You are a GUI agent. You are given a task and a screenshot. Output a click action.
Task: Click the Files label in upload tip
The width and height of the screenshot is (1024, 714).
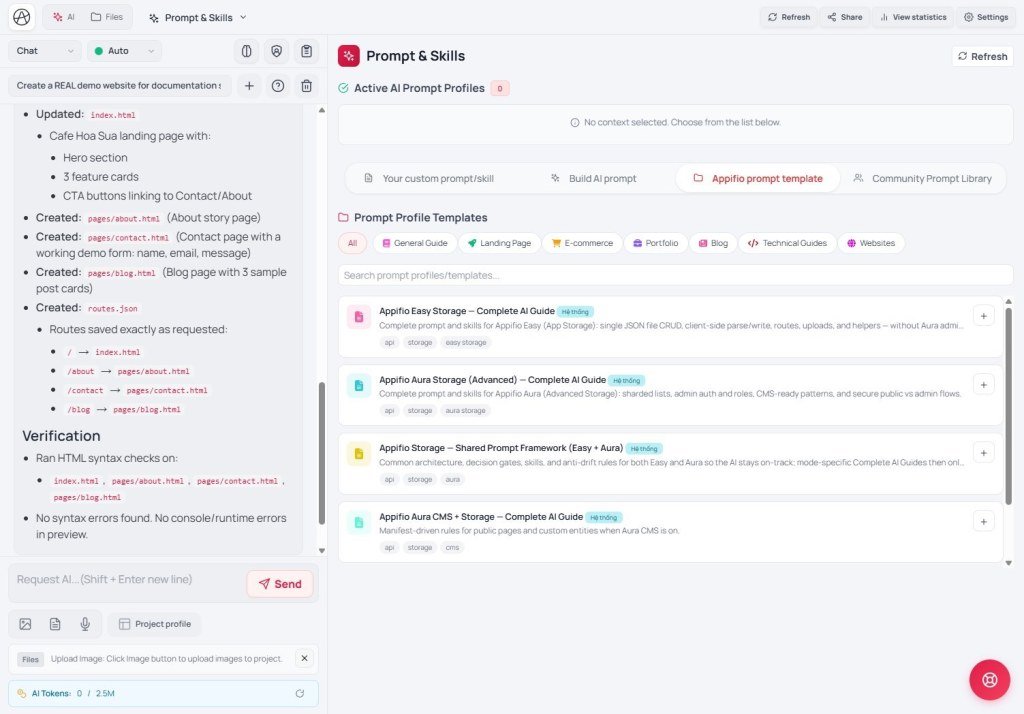pyautogui.click(x=30, y=659)
